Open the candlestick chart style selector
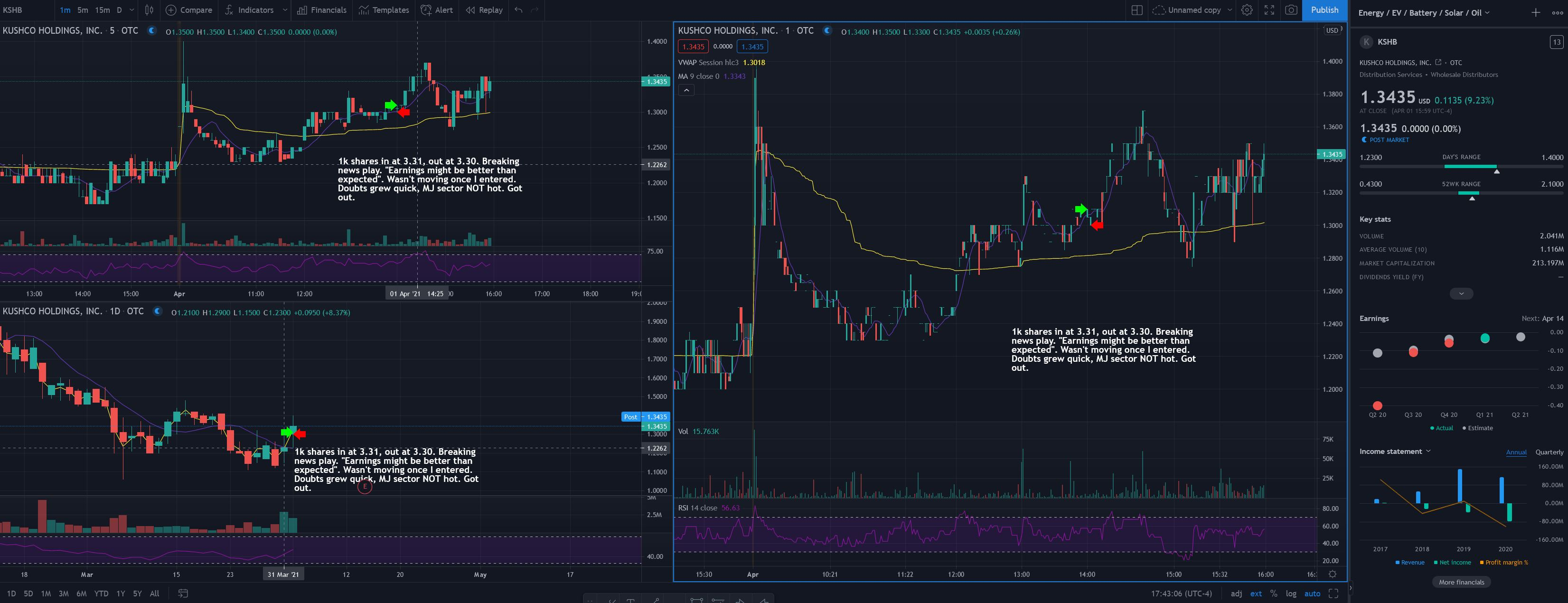Image resolution: width=1568 pixels, height=603 pixels. click(x=149, y=10)
